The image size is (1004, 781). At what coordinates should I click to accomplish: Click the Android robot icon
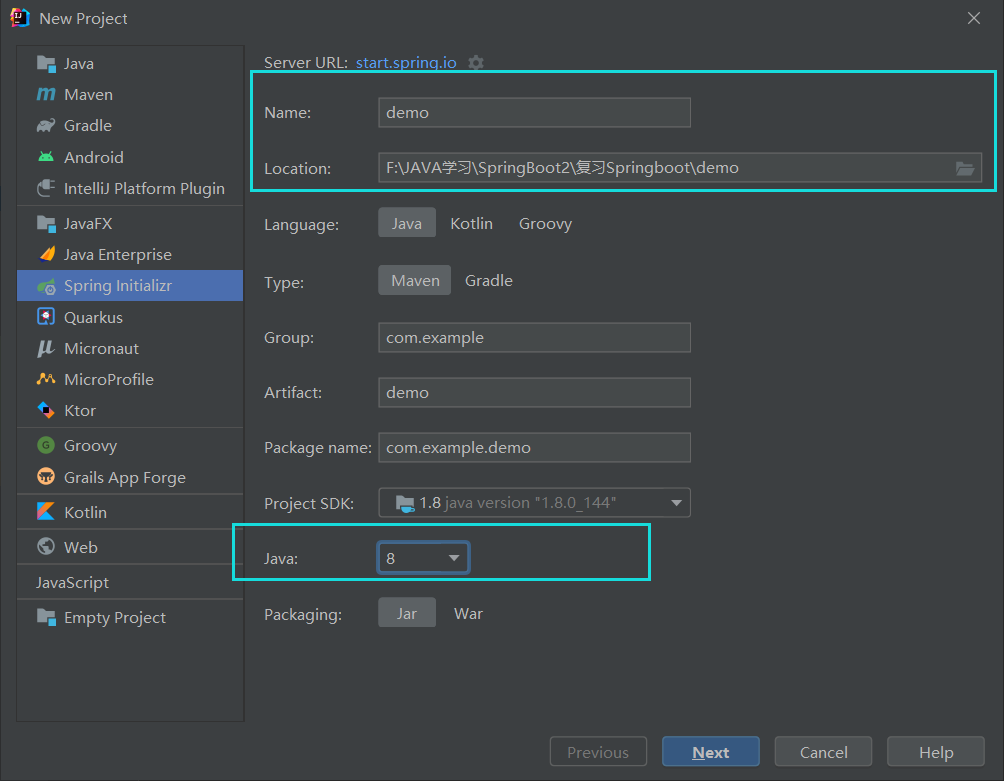(46, 157)
